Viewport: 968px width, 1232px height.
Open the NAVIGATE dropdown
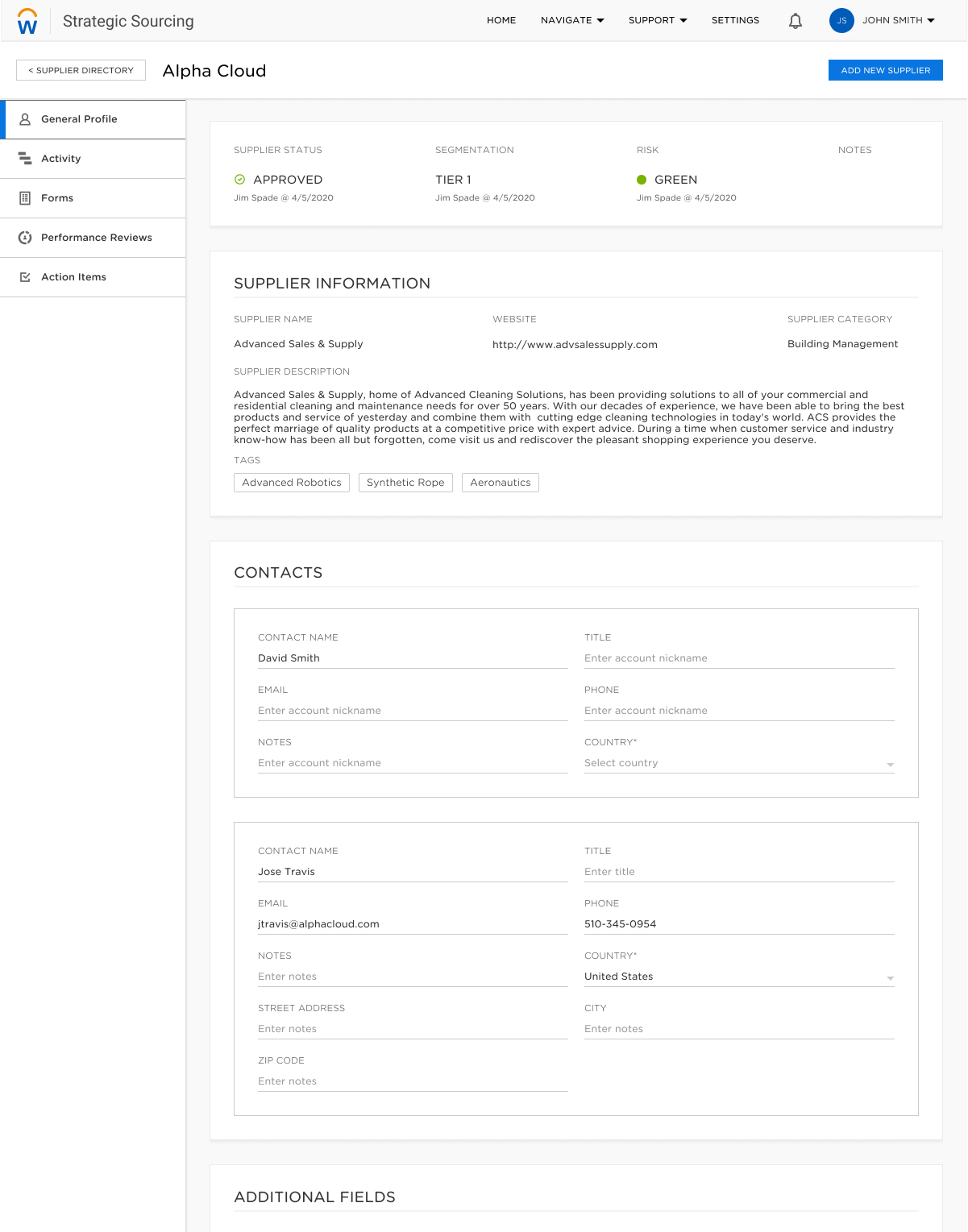571,20
